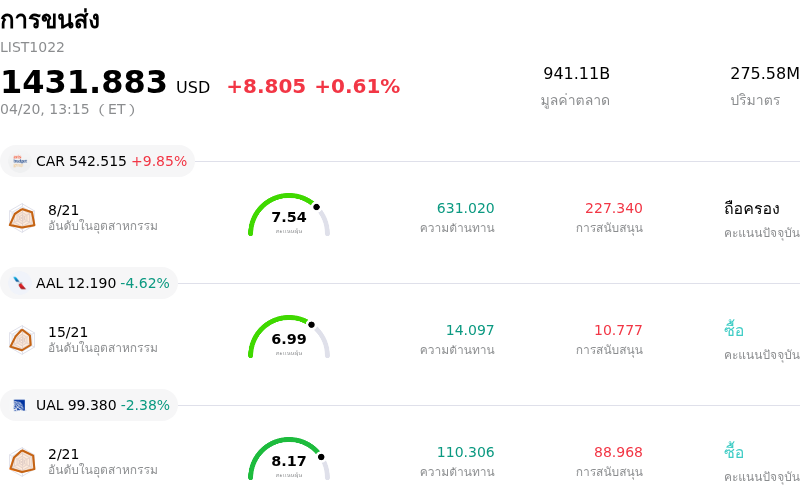The image size is (800, 499).
Task: Open the AAL 15/21 industry rank radar icon
Action: coord(22,340)
